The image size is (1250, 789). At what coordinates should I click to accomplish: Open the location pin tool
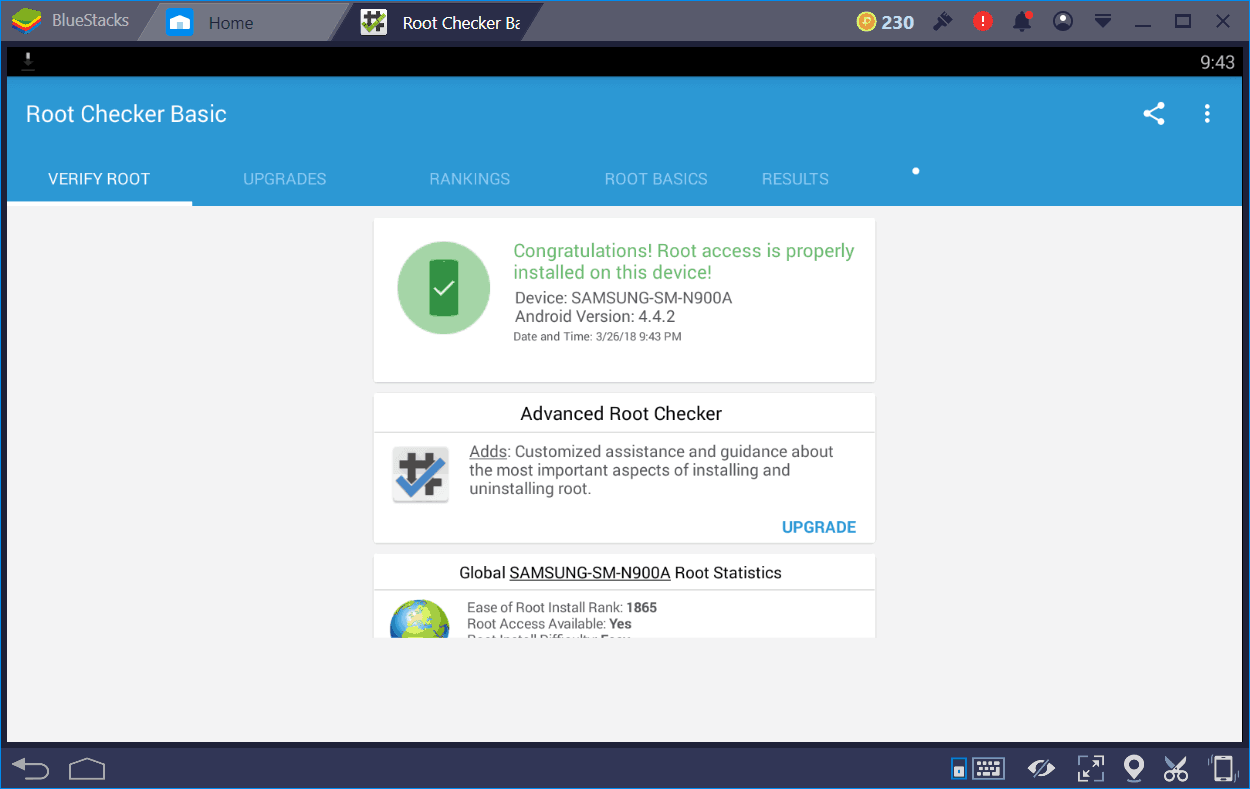(x=1134, y=768)
